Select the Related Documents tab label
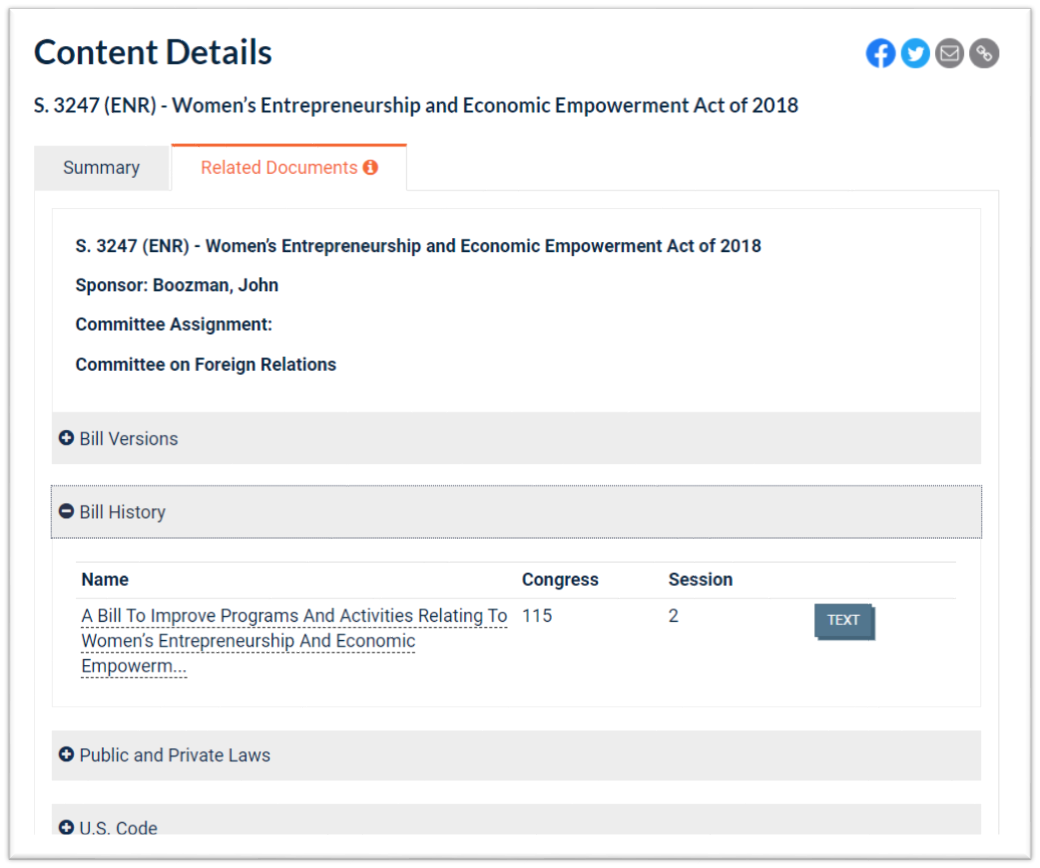This screenshot has height=868, width=1040. [279, 168]
